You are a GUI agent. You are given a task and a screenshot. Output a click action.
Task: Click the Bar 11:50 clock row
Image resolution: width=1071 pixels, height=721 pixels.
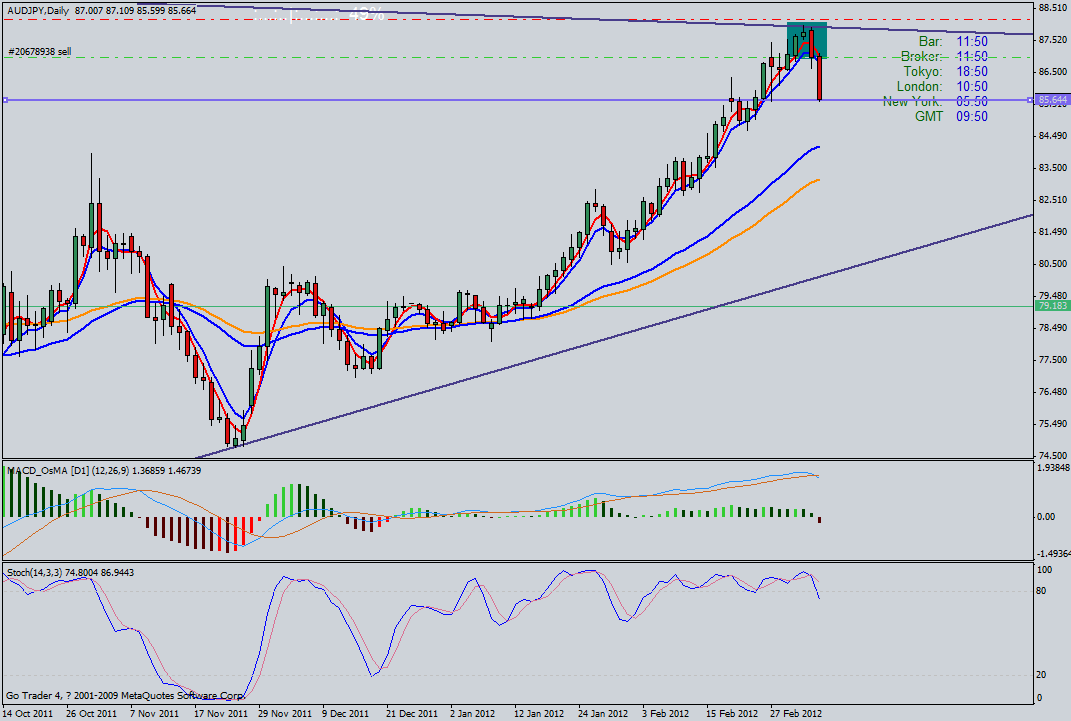point(953,41)
